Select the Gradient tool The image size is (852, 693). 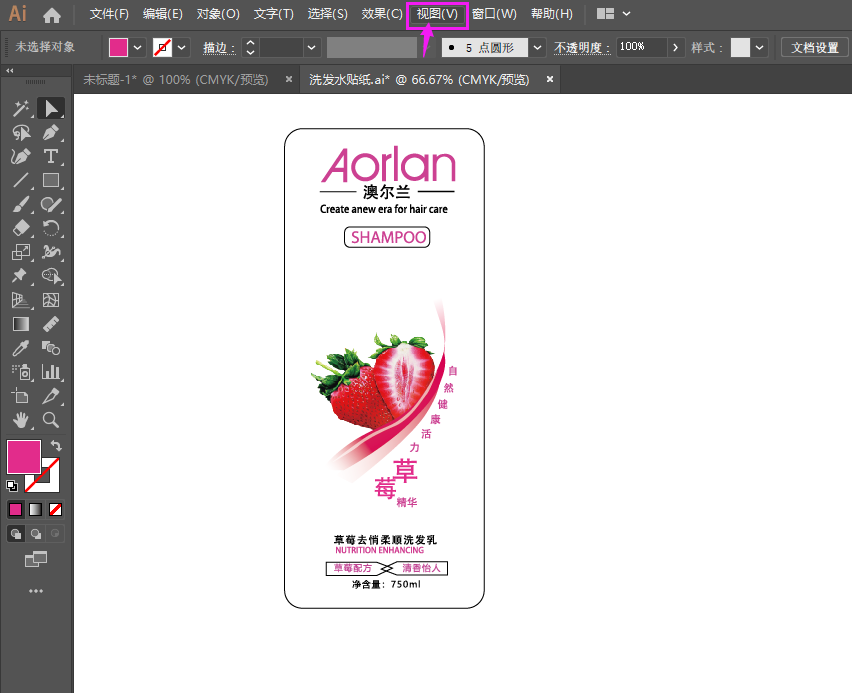[x=21, y=324]
